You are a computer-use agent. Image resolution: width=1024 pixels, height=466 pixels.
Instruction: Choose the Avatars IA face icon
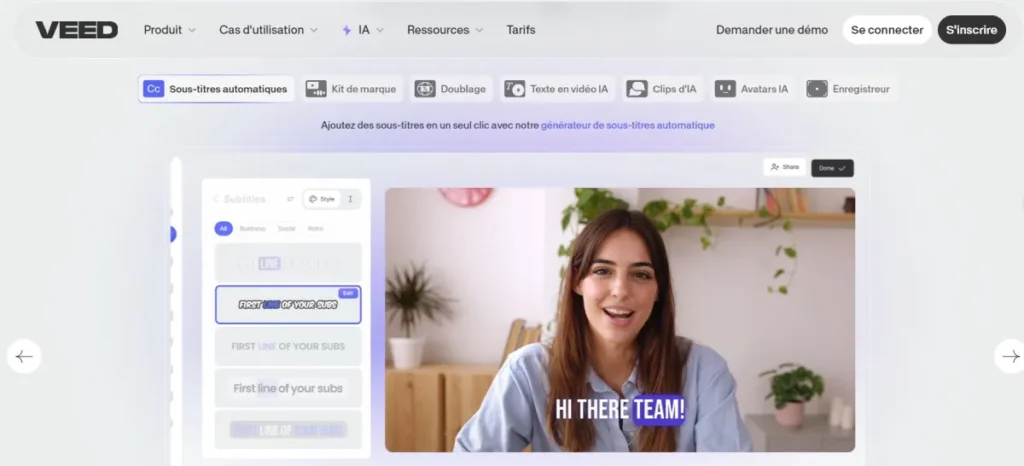click(x=725, y=89)
